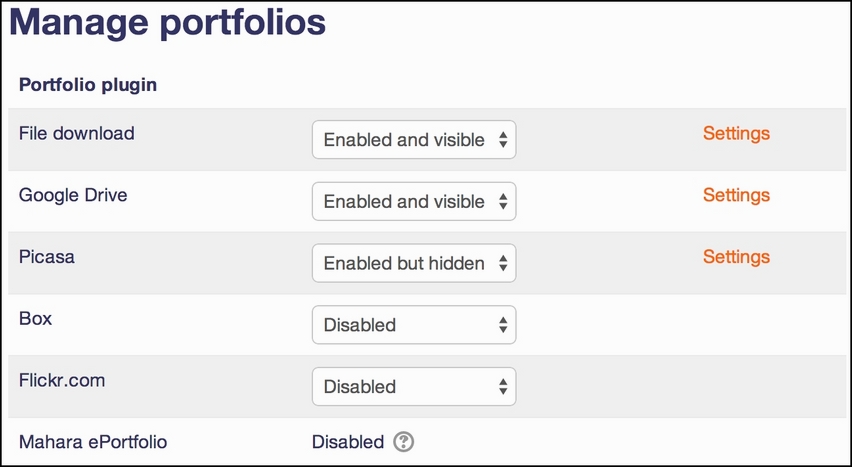Click the up-down arrows on Picasa selector
The height and width of the screenshot is (467, 852).
(x=503, y=264)
